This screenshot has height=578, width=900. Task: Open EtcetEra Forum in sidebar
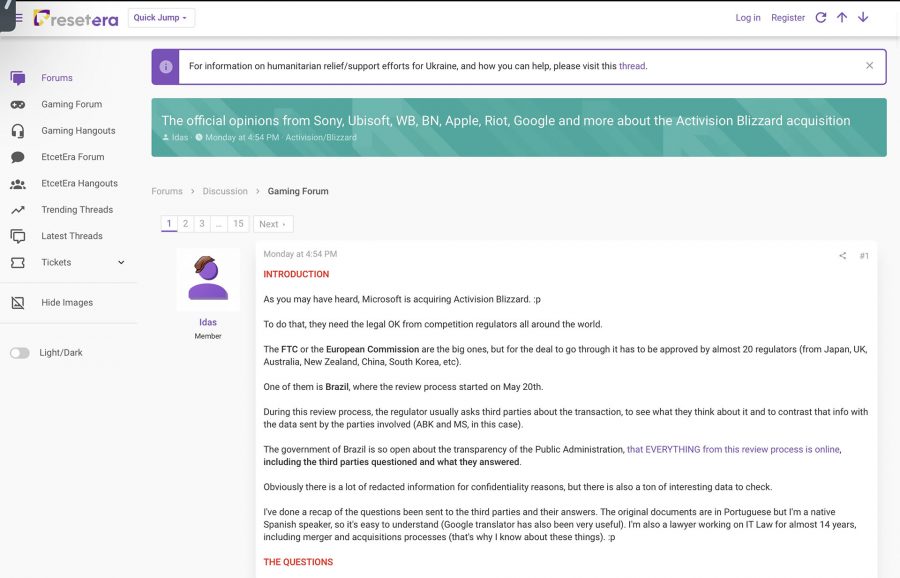tap(73, 157)
